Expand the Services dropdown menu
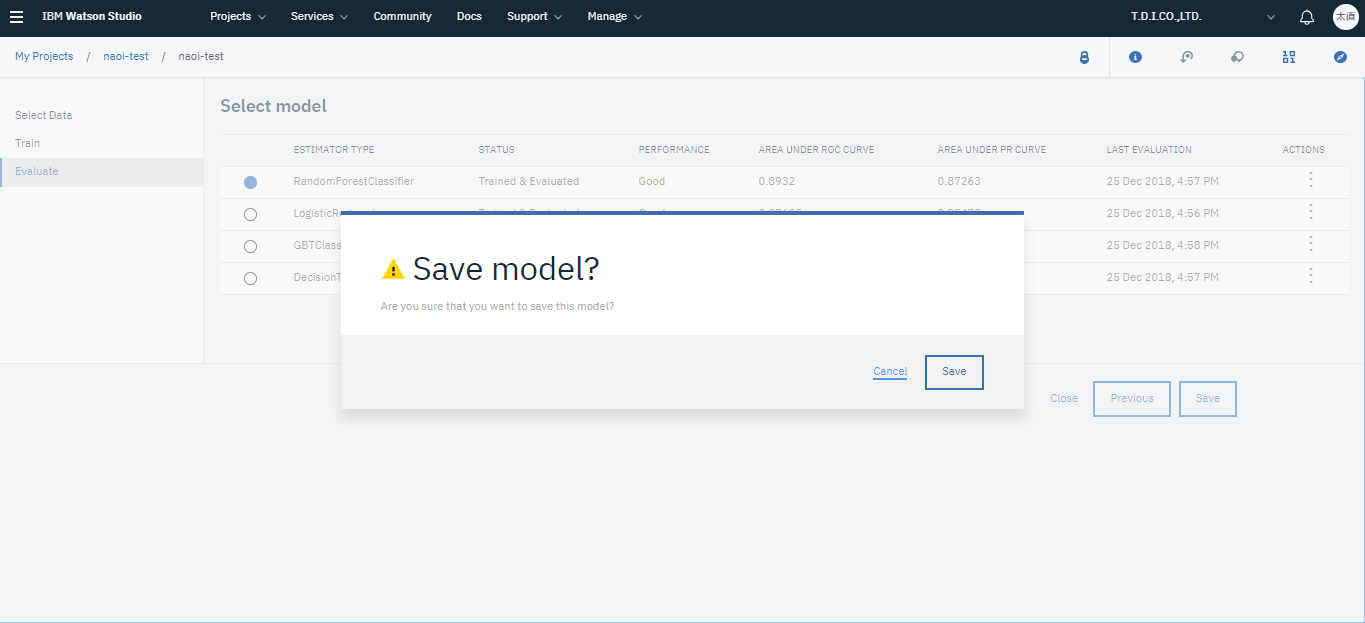This screenshot has height=623, width=1365. click(x=319, y=17)
